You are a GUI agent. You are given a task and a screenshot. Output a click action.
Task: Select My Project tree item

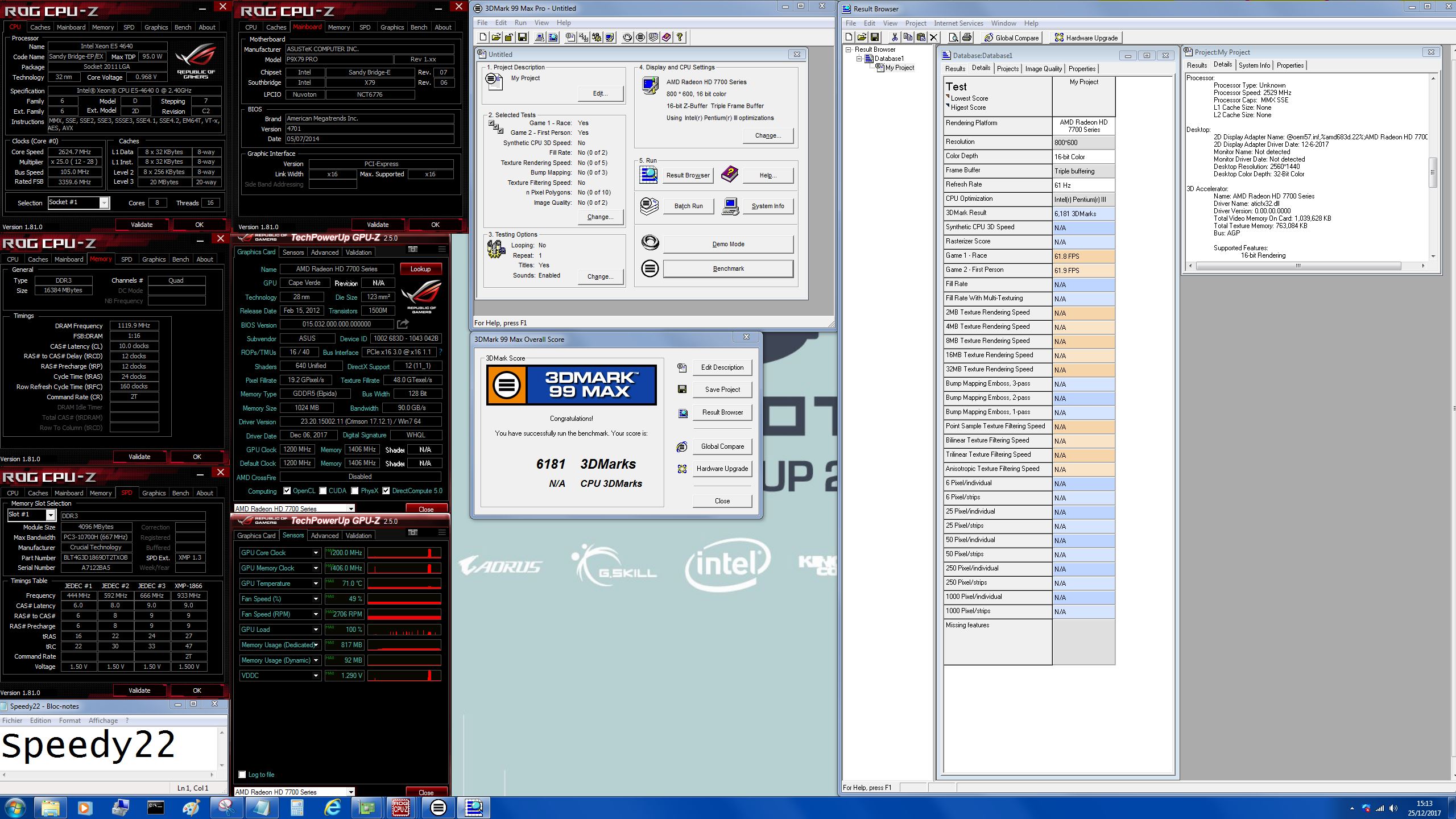click(900, 68)
